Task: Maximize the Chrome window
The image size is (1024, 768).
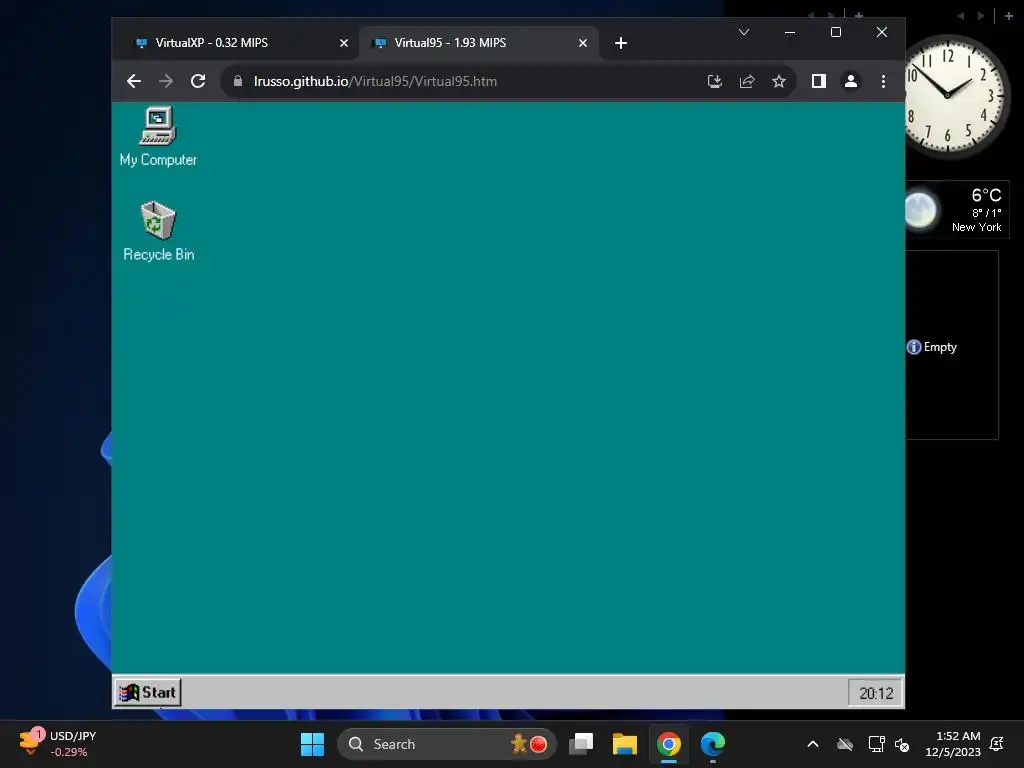Action: (x=835, y=32)
